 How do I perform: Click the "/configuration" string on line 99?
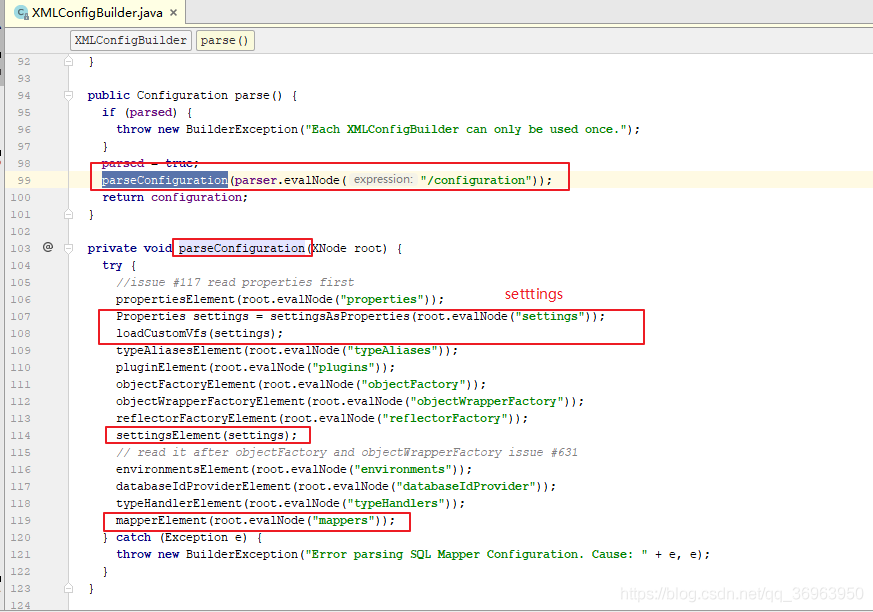[477, 180]
